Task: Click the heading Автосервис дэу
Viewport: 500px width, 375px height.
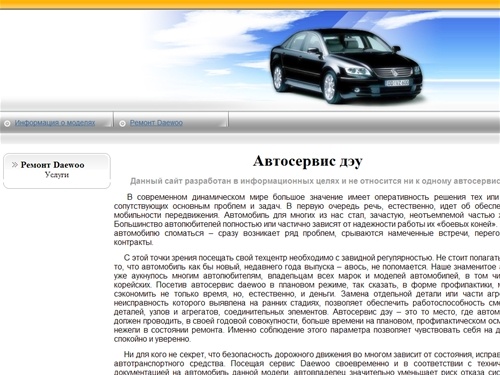Action: coord(307,162)
